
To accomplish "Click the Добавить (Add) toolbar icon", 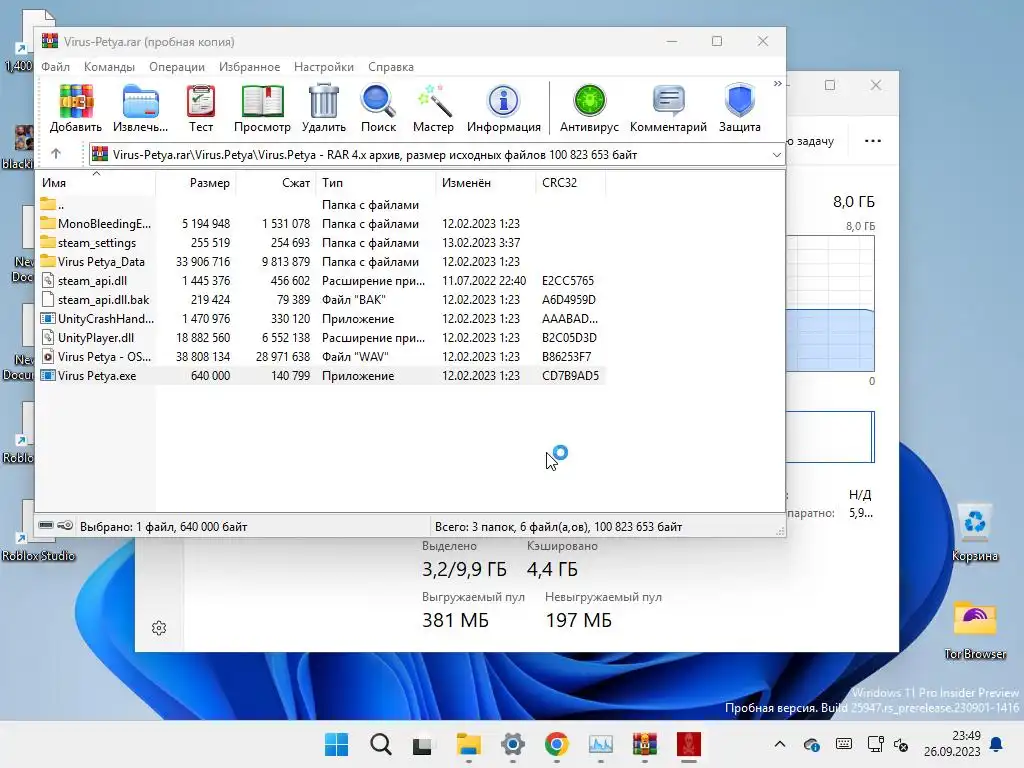I will click(76, 108).
